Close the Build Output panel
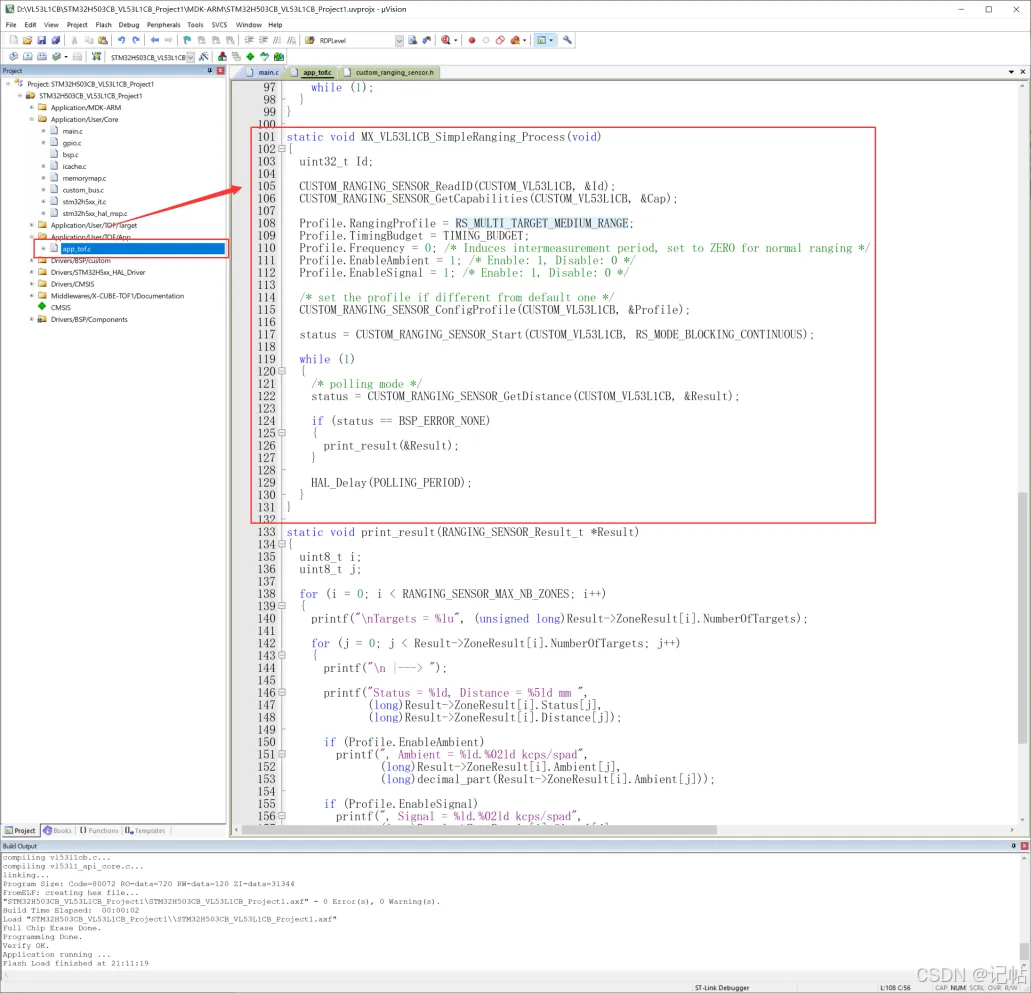Viewport: 1031px width, 993px height. pos(1024,846)
